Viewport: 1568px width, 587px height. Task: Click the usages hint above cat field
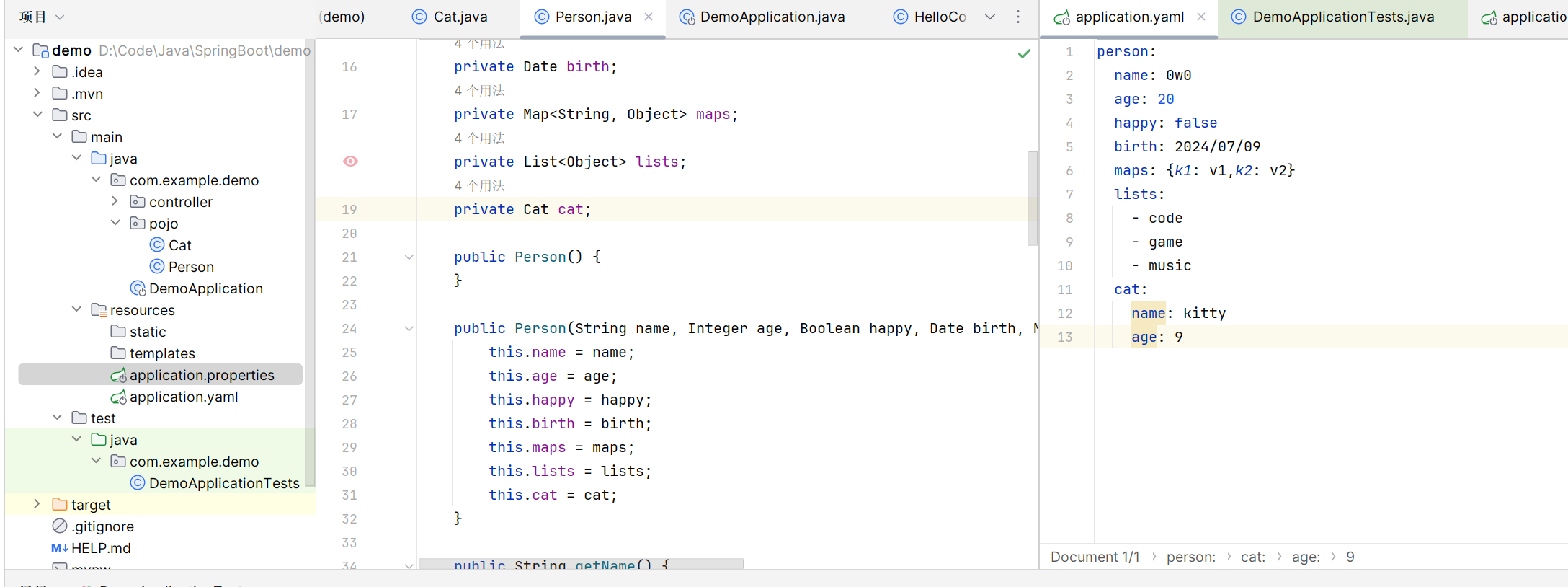coord(479,185)
